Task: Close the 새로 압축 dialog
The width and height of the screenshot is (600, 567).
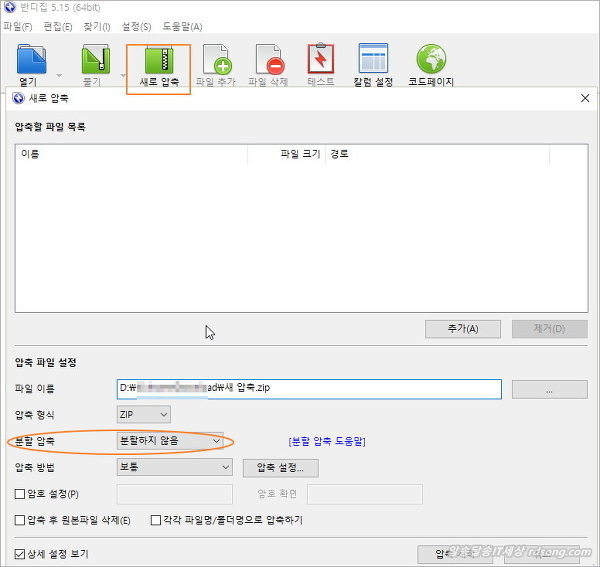Action: (x=585, y=98)
